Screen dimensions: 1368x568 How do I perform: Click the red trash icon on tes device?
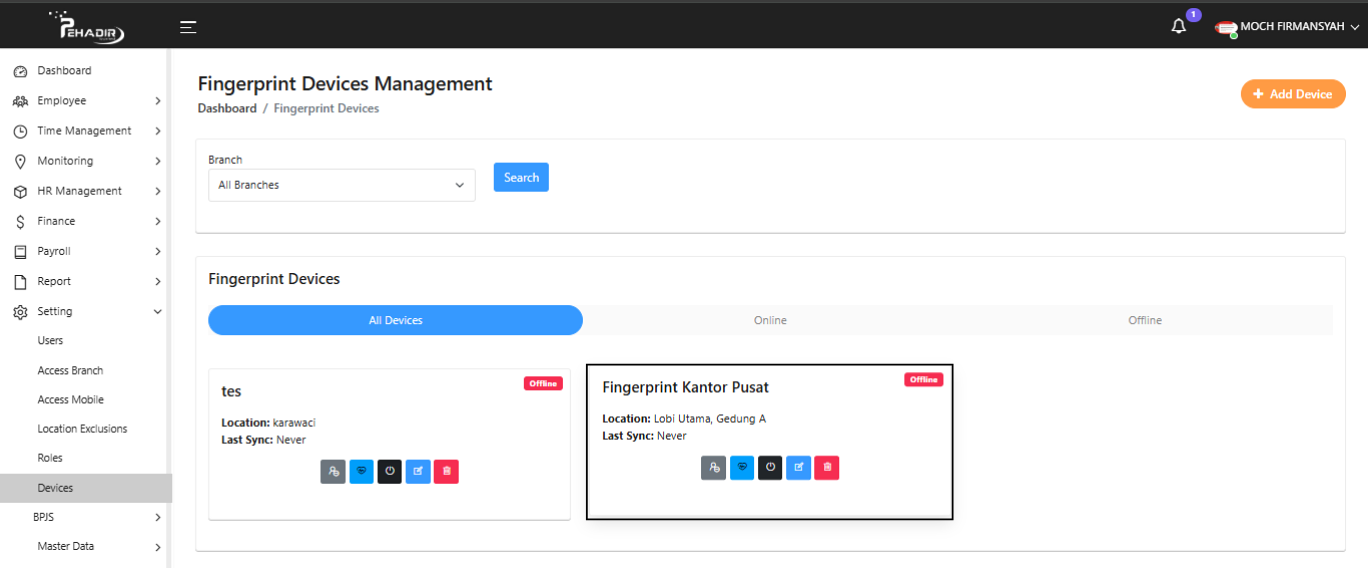click(x=446, y=471)
